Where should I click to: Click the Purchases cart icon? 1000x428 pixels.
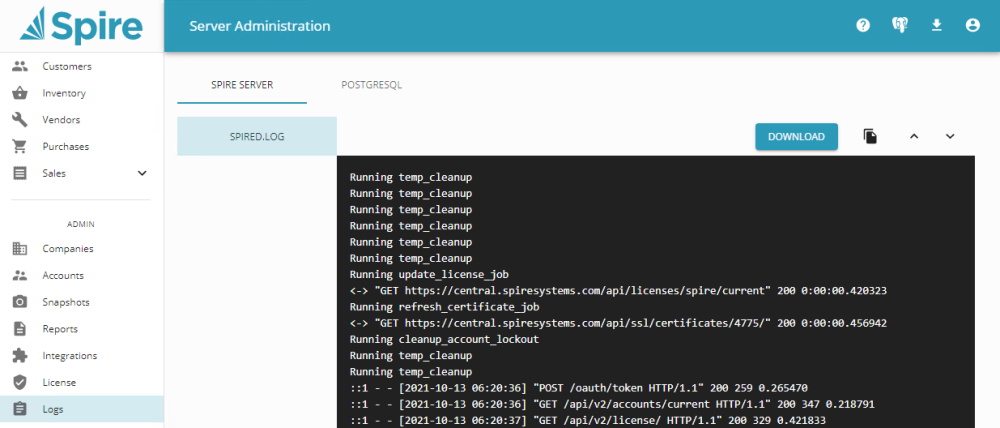pyautogui.click(x=20, y=147)
